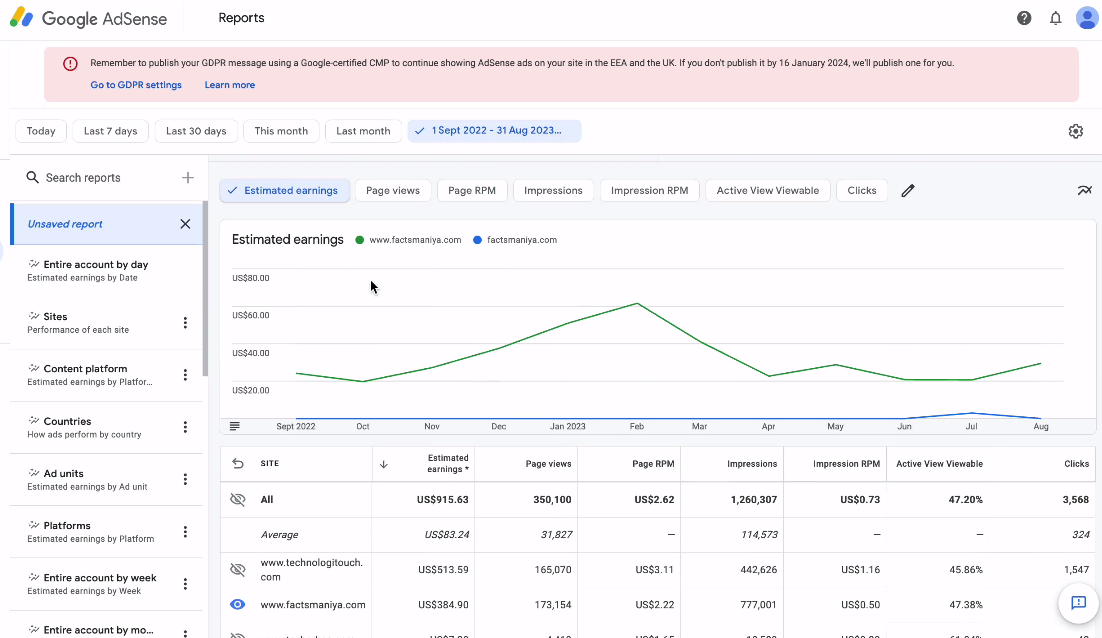Viewport: 1102px width, 638px height.
Task: Click the www.factsmaniya.com green legend dot
Action: click(360, 240)
